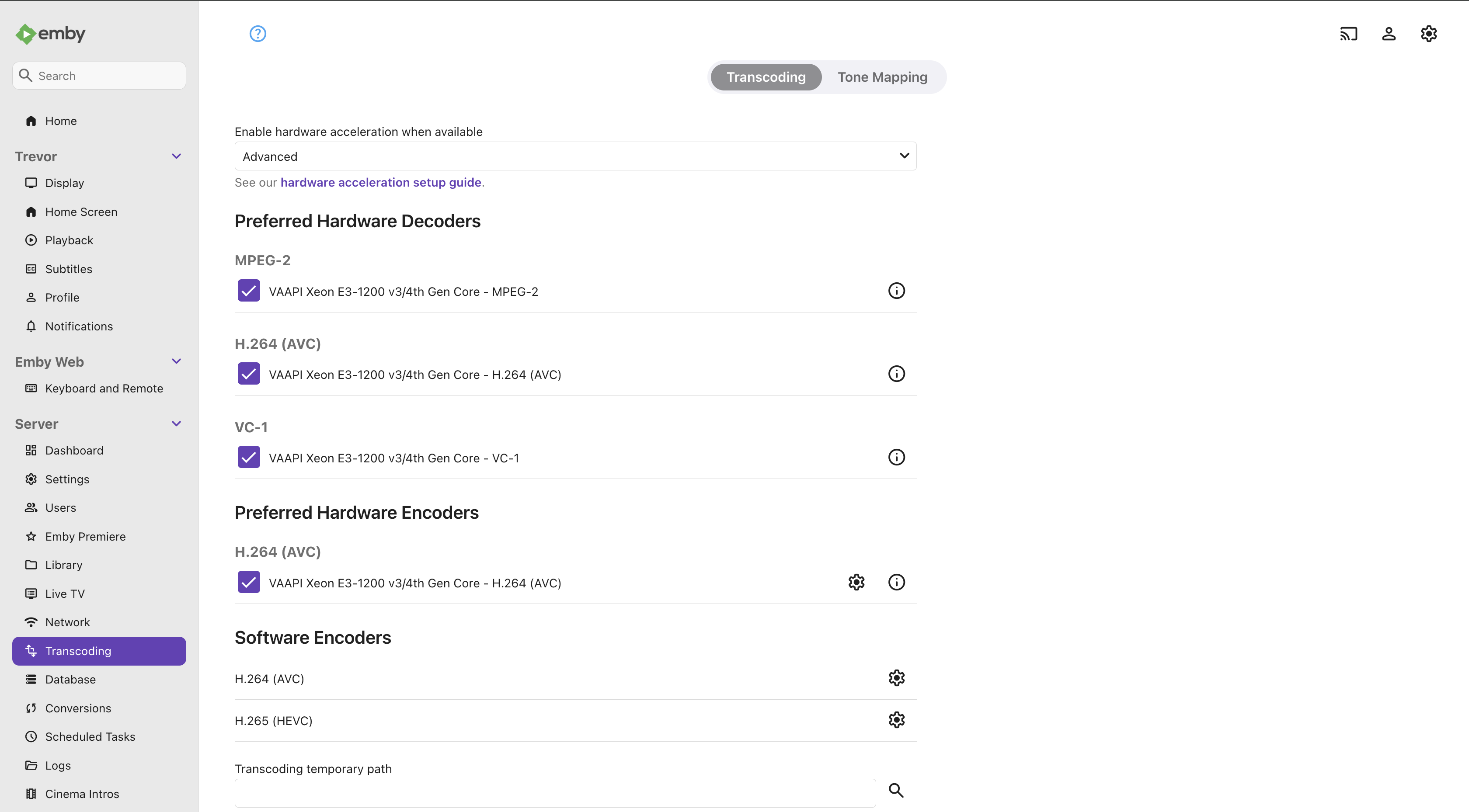Click the Transcoding temporary path input field
Image resolution: width=1469 pixels, height=812 pixels.
tap(555, 793)
